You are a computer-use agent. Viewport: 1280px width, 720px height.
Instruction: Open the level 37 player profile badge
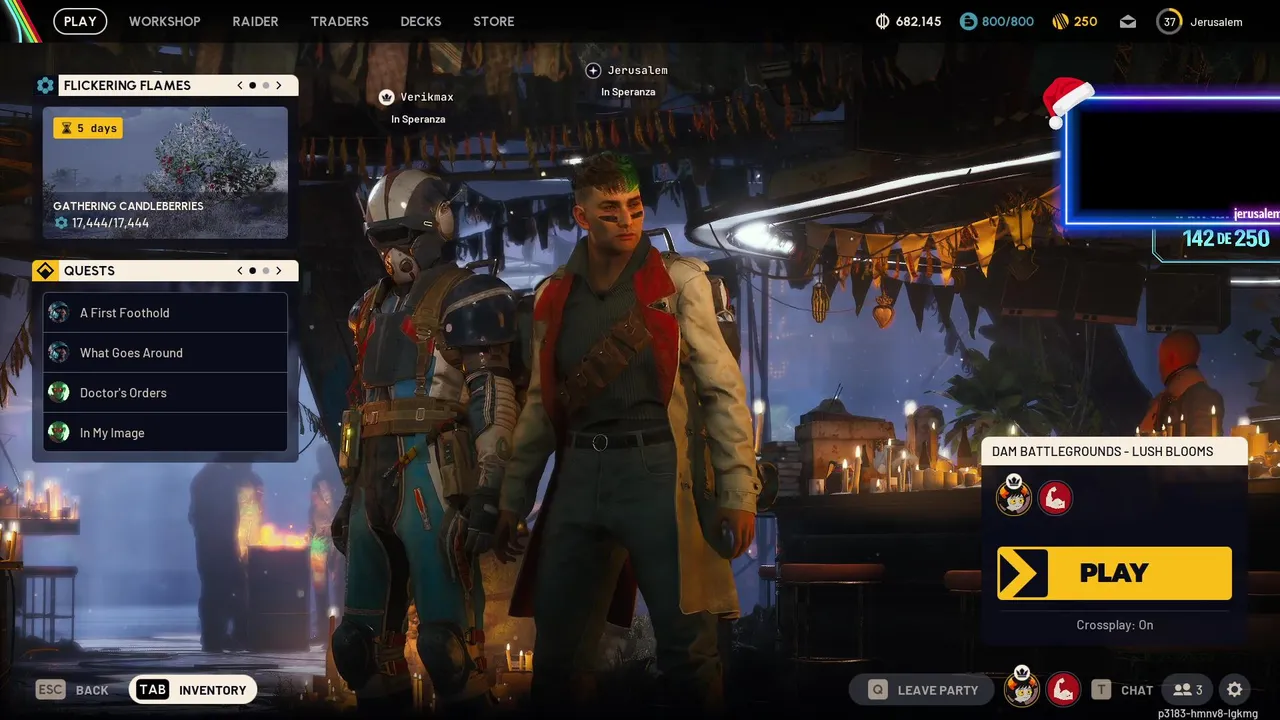1169,21
